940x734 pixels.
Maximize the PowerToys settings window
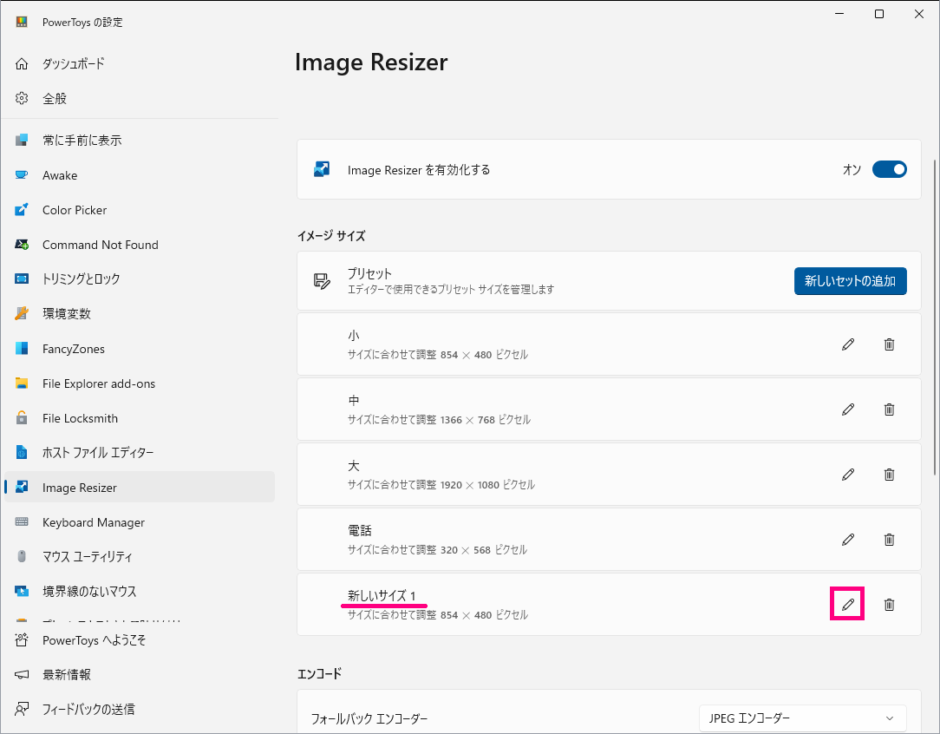tap(879, 14)
